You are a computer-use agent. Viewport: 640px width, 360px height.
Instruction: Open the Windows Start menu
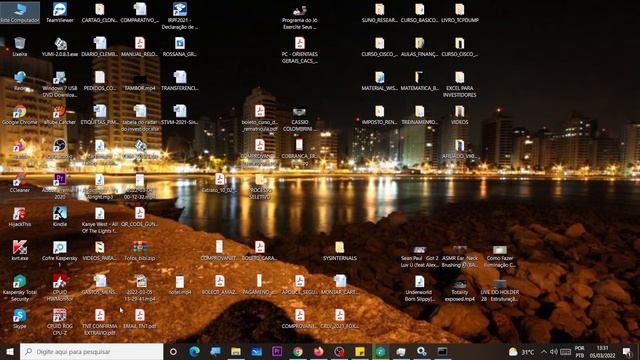pos(10,351)
